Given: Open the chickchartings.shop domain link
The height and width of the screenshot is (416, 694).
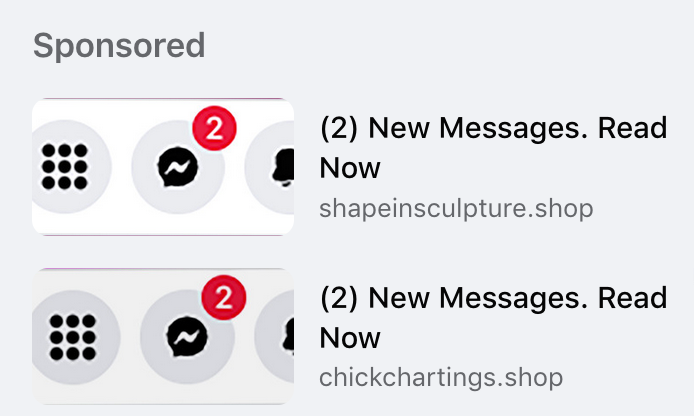Looking at the screenshot, I should tap(441, 378).
